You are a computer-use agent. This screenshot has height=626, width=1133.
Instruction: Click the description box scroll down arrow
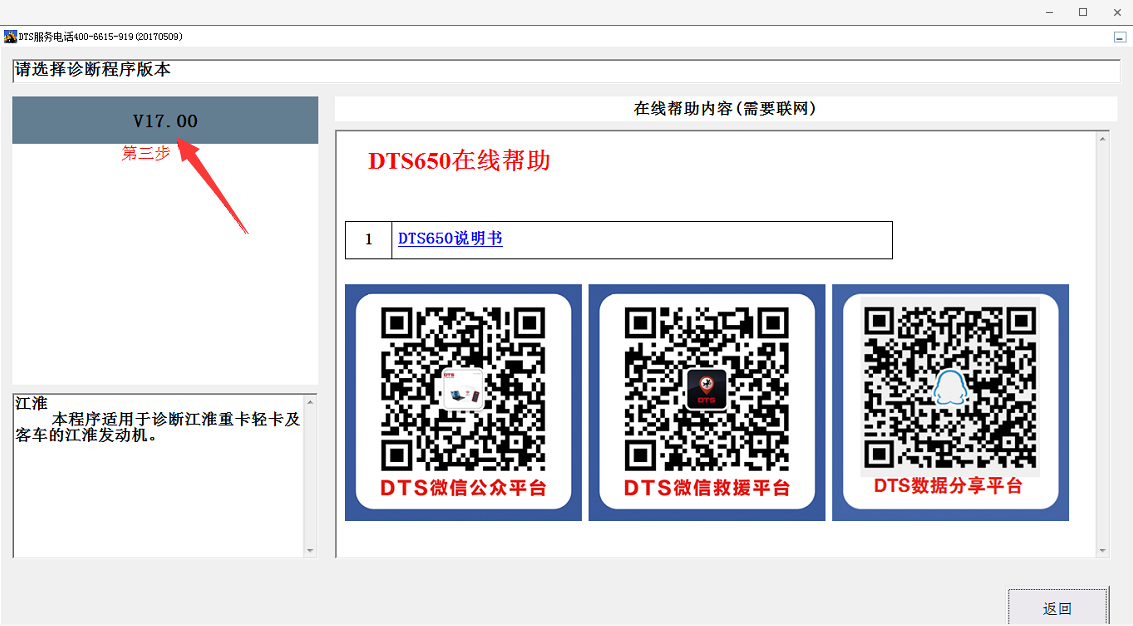(x=311, y=551)
